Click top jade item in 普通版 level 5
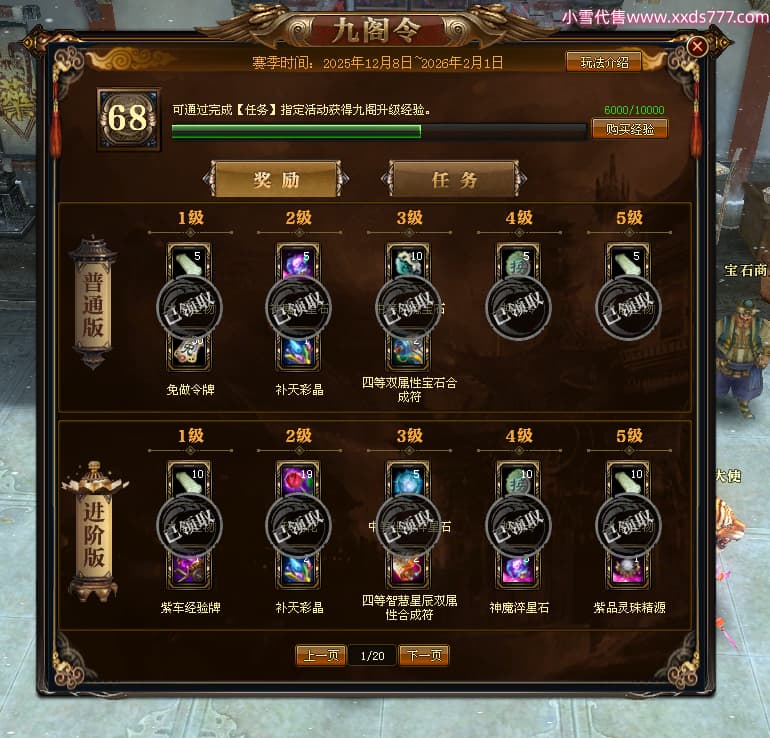This screenshot has width=770, height=738. coord(628,262)
